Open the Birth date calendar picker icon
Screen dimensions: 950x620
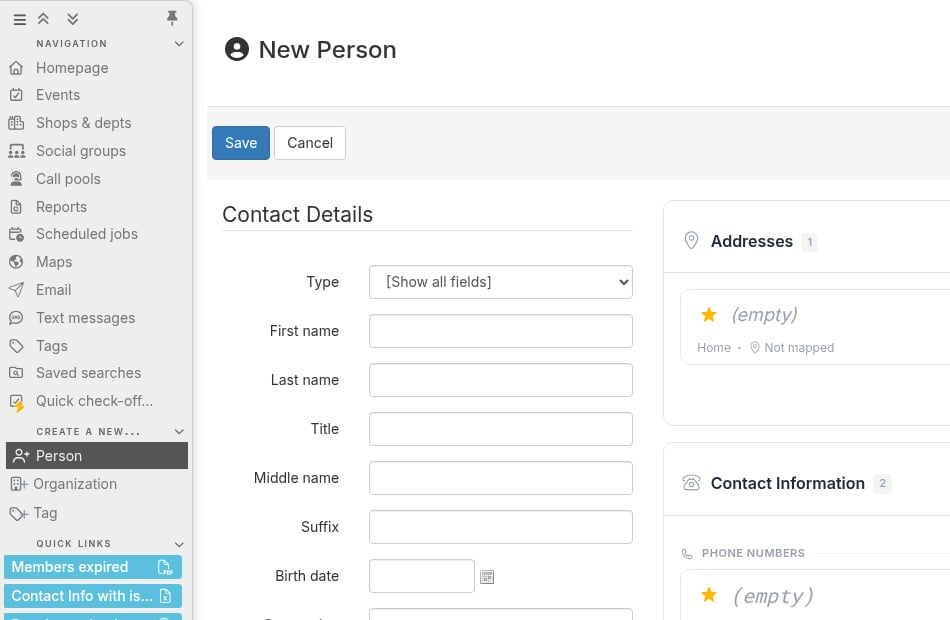click(x=487, y=577)
